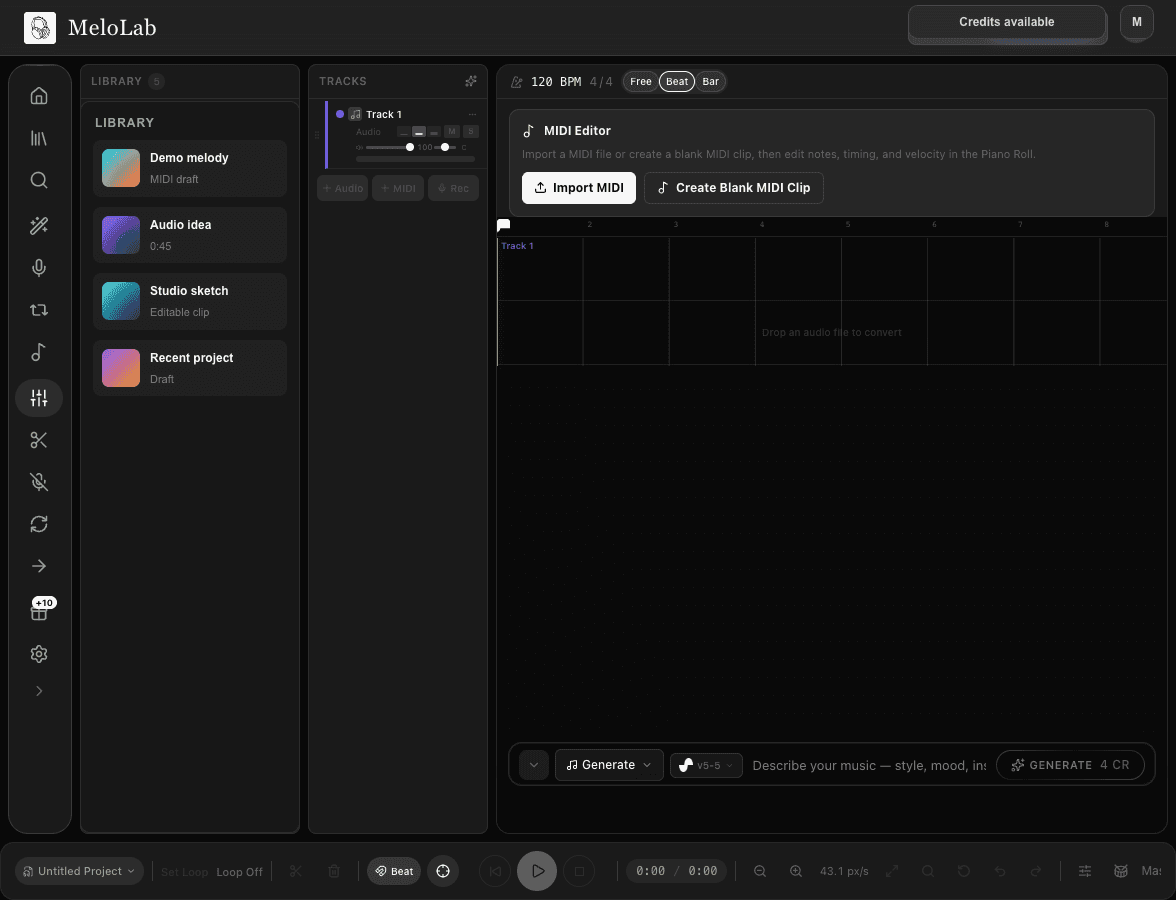Expand the sidebar with the chevron arrow
Viewport: 1176px width, 900px height.
pos(39,691)
